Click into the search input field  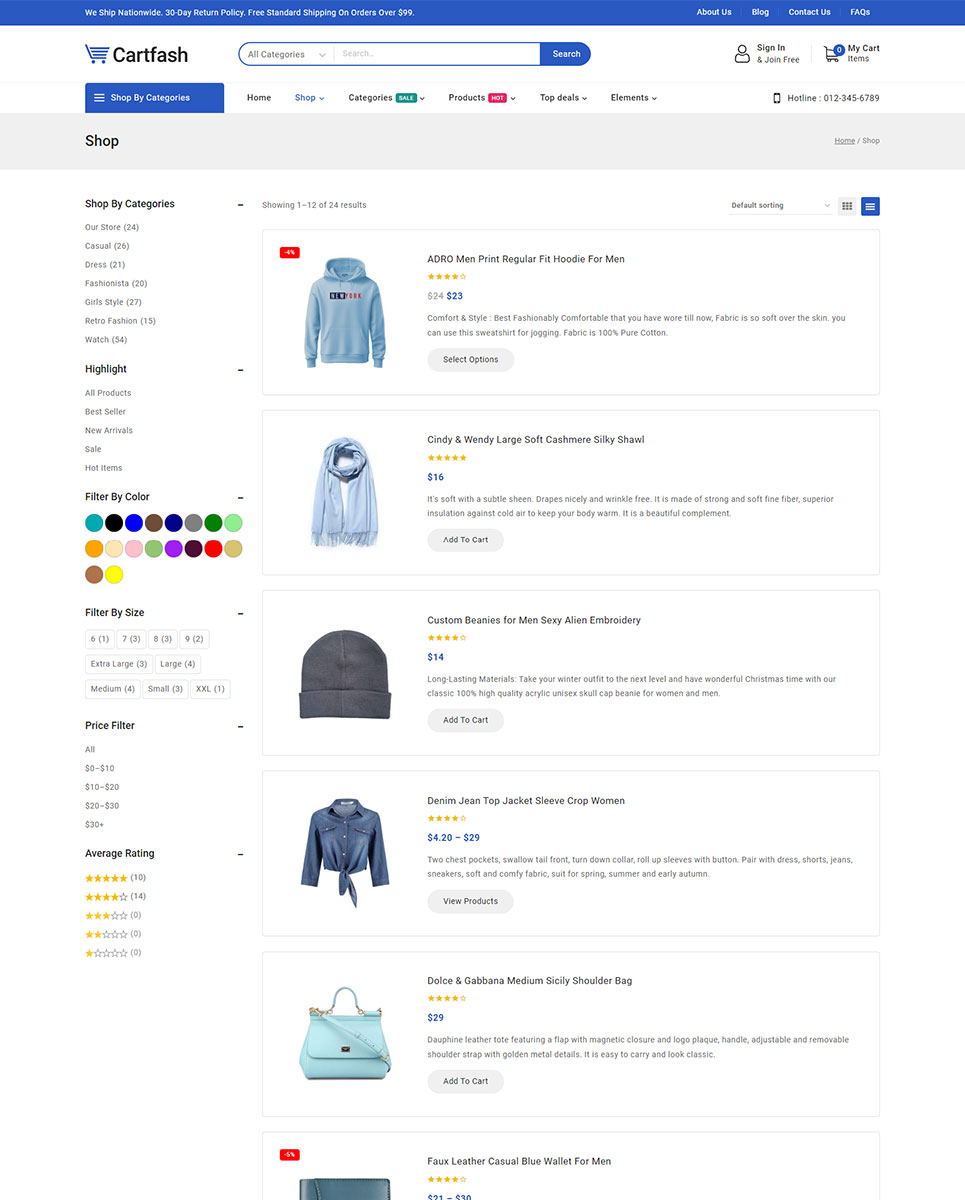(436, 54)
